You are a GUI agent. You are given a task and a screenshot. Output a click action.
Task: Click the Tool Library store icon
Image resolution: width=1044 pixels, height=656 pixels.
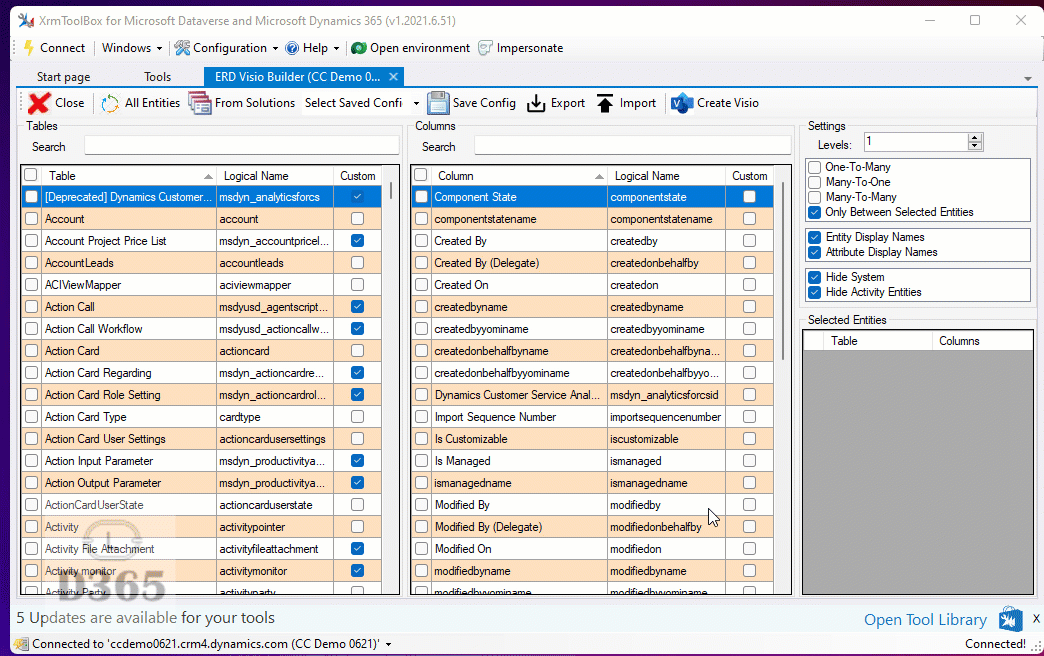(1010, 619)
